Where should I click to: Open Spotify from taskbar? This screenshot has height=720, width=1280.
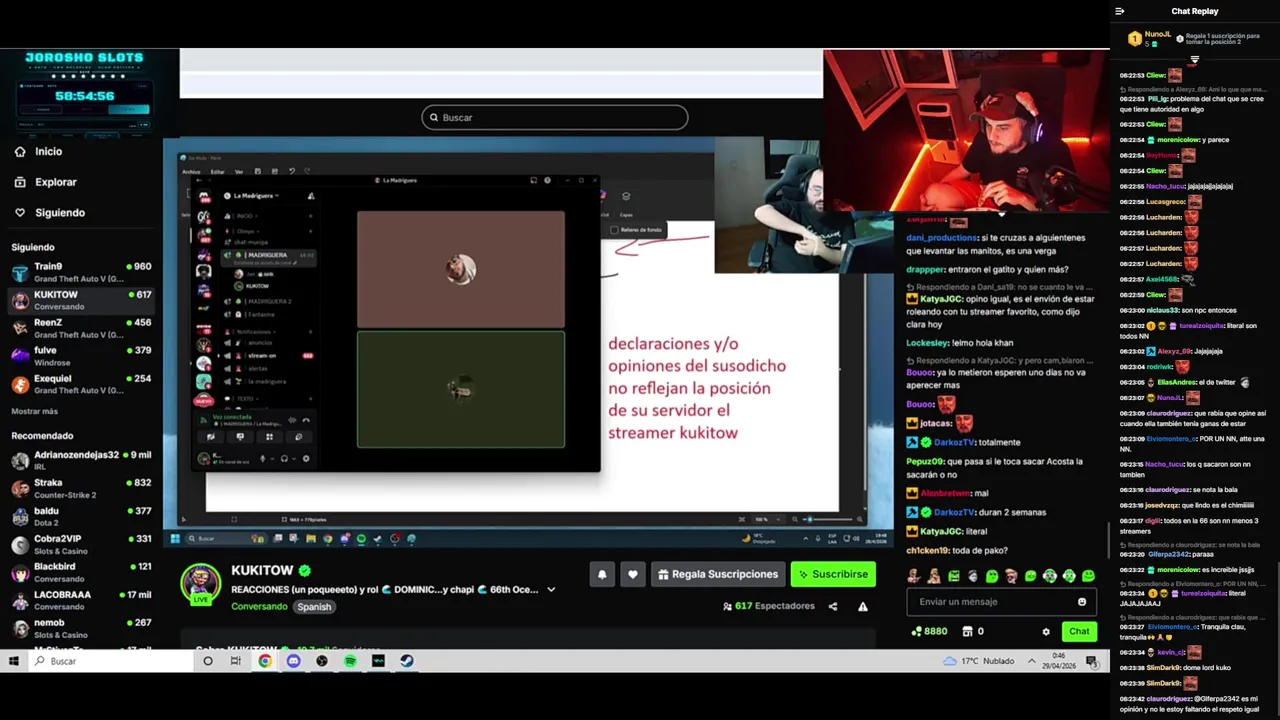(350, 661)
